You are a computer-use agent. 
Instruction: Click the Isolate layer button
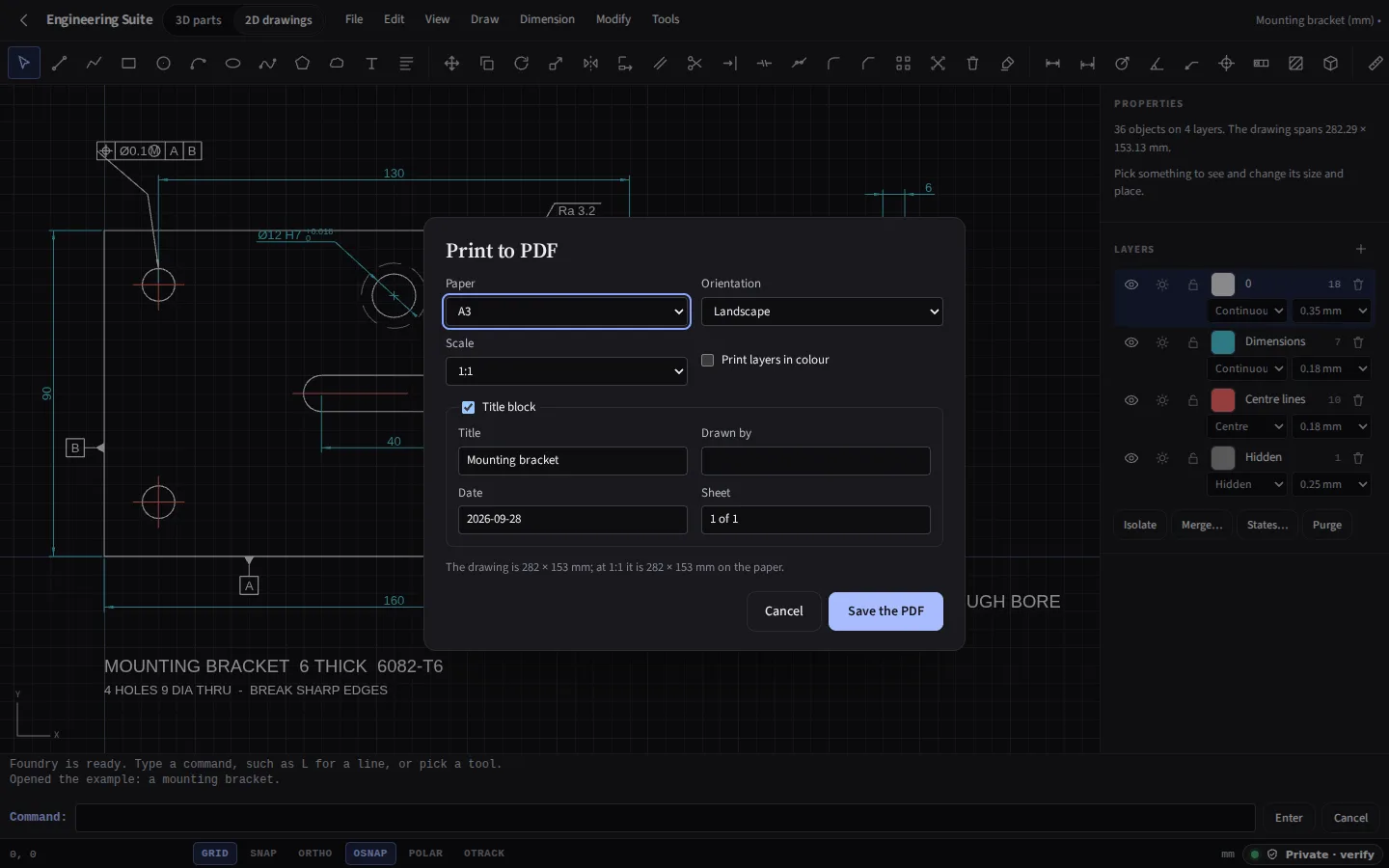pos(1140,525)
